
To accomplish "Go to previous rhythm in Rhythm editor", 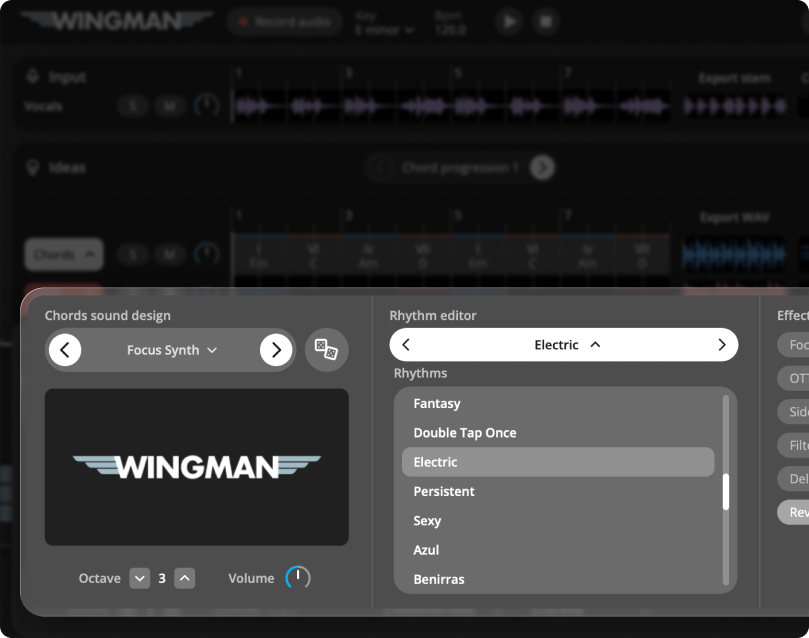I will (406, 345).
